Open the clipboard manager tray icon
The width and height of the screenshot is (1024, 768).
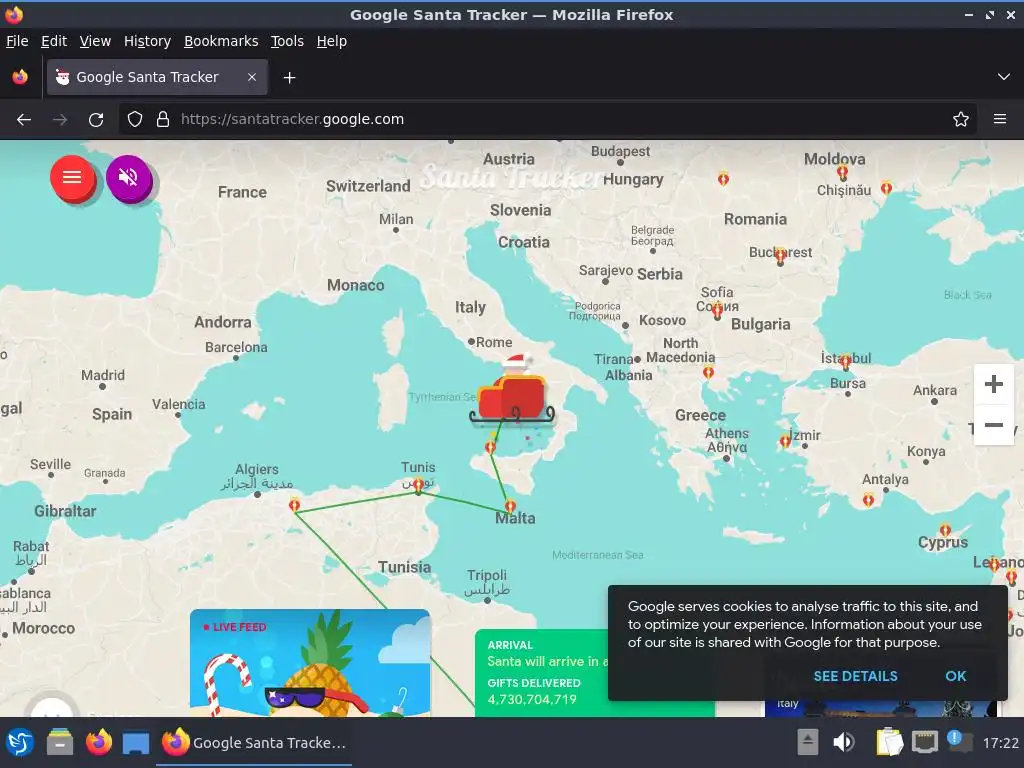click(x=889, y=742)
